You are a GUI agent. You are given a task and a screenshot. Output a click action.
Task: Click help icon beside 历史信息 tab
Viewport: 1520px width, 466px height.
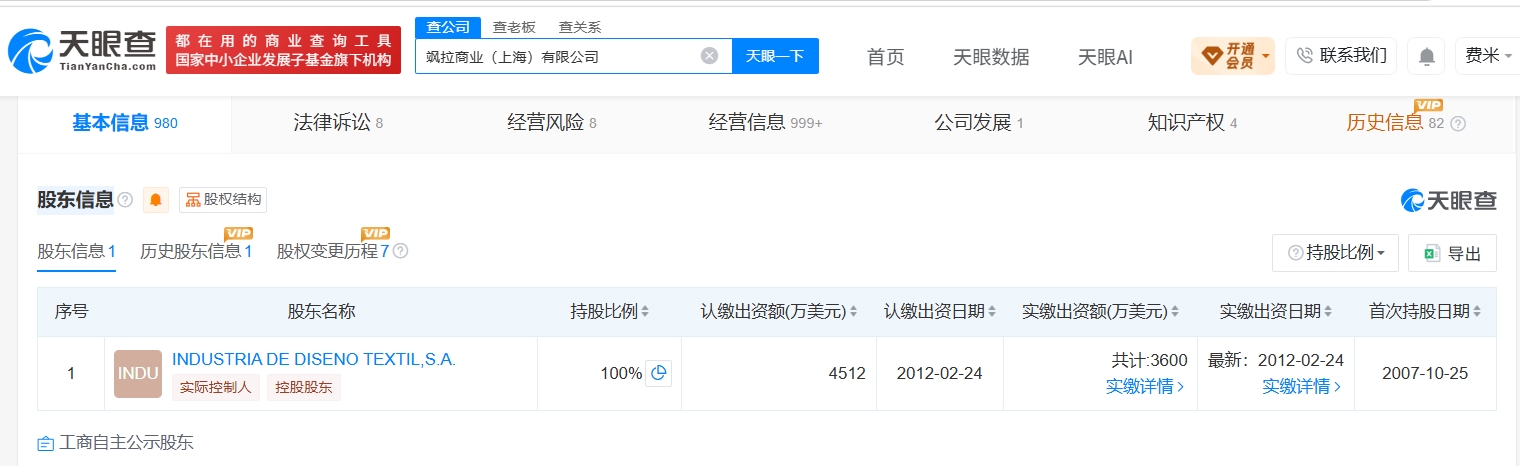click(1458, 124)
